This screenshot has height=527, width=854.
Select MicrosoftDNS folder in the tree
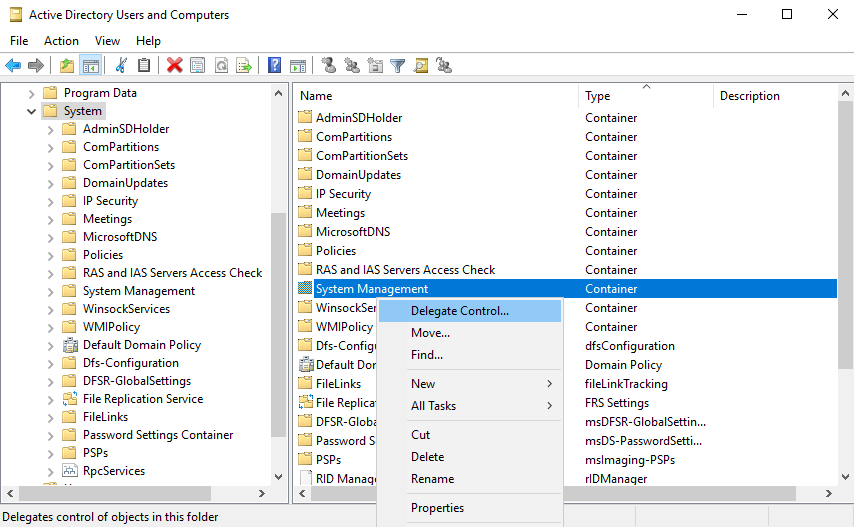pyautogui.click(x=119, y=237)
